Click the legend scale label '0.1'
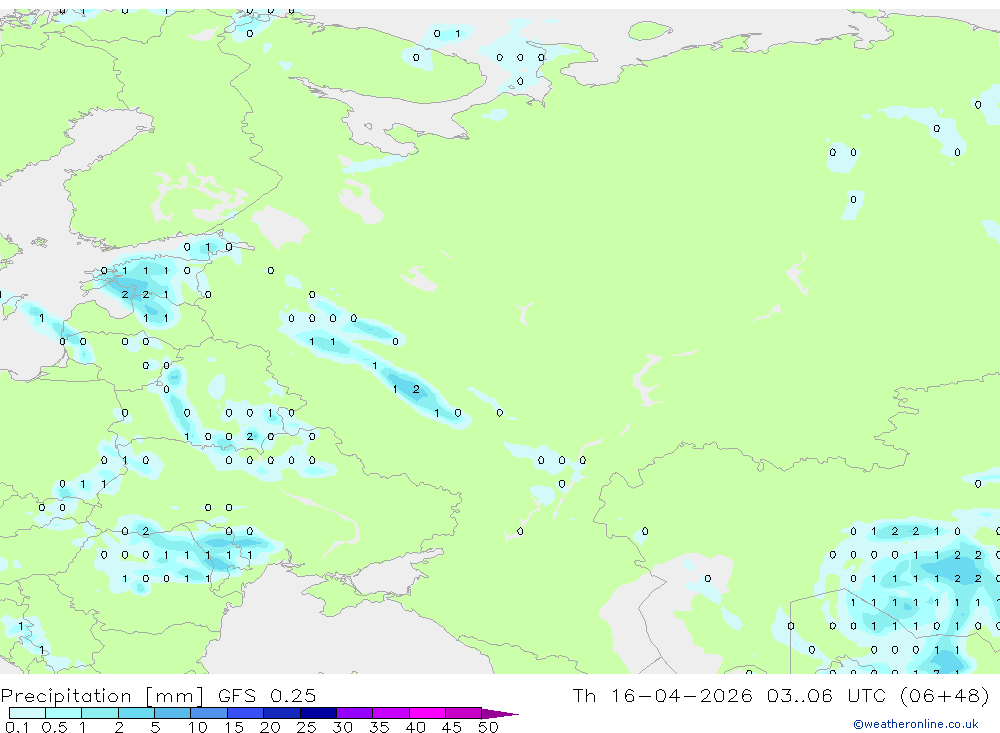Screen dimensions: 1000x733 pyautogui.click(x=17, y=727)
